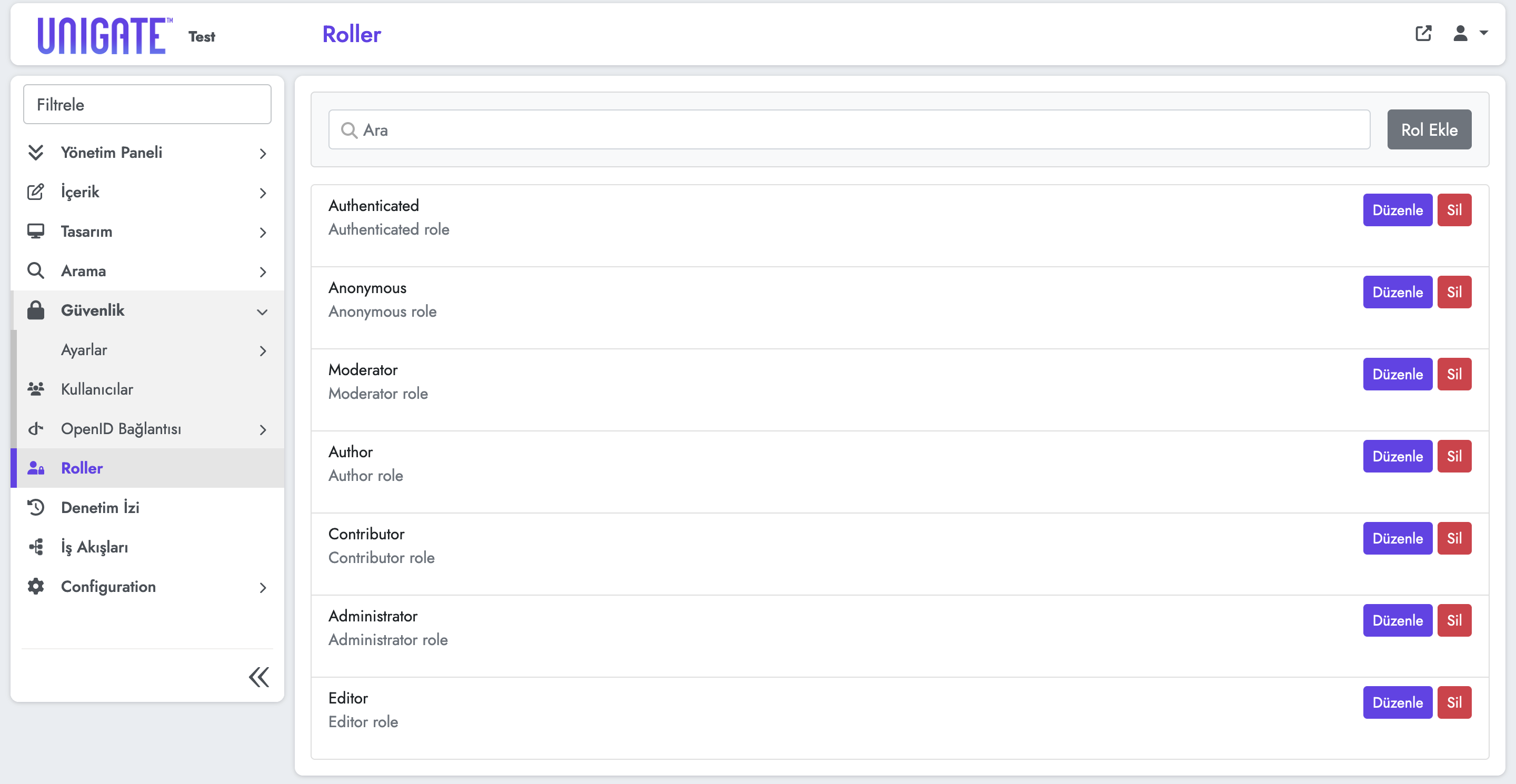Click the search magnifier icon in Ara field
Viewport: 1516px width, 784px height.
[x=349, y=130]
